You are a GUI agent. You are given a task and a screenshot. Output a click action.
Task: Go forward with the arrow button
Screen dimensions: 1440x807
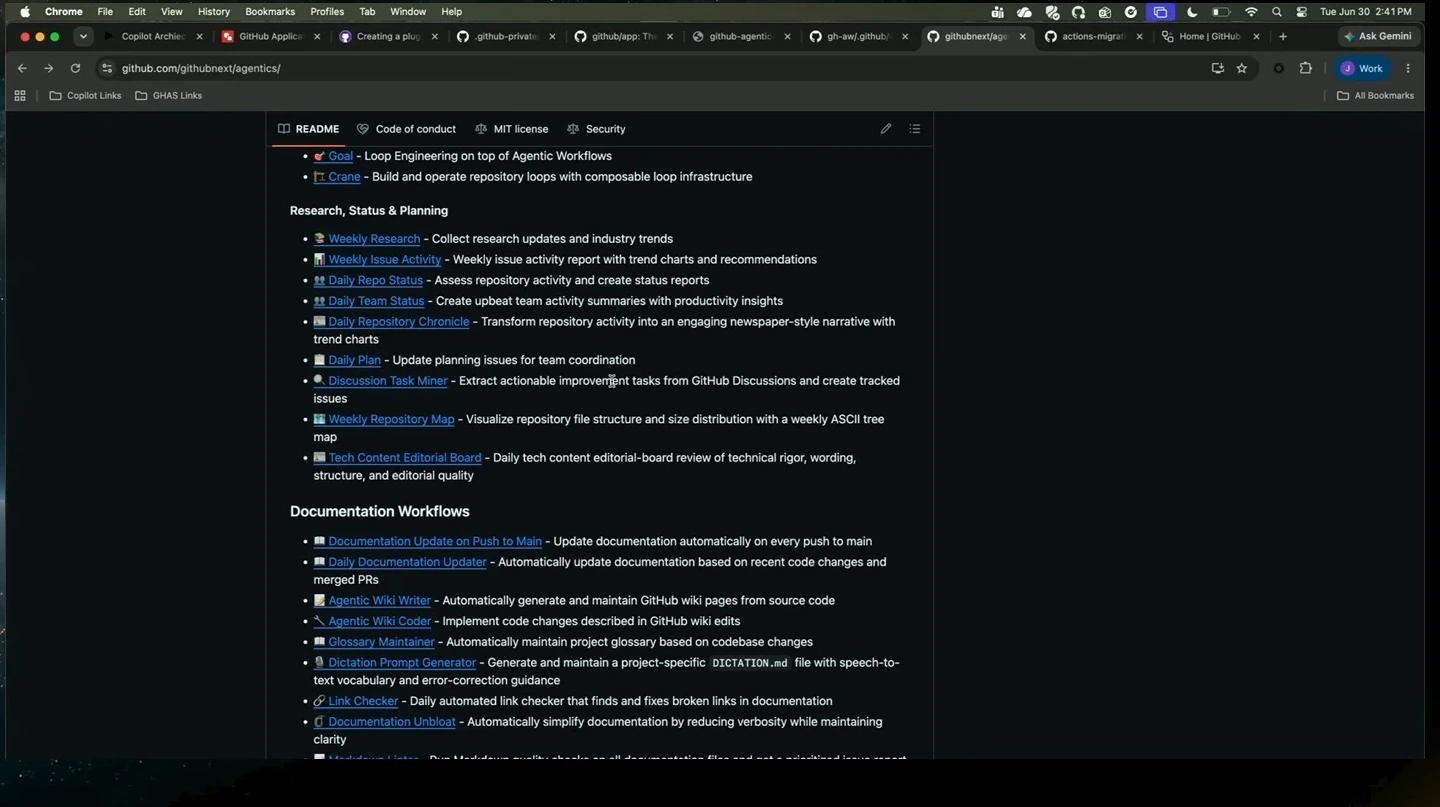pos(48,68)
